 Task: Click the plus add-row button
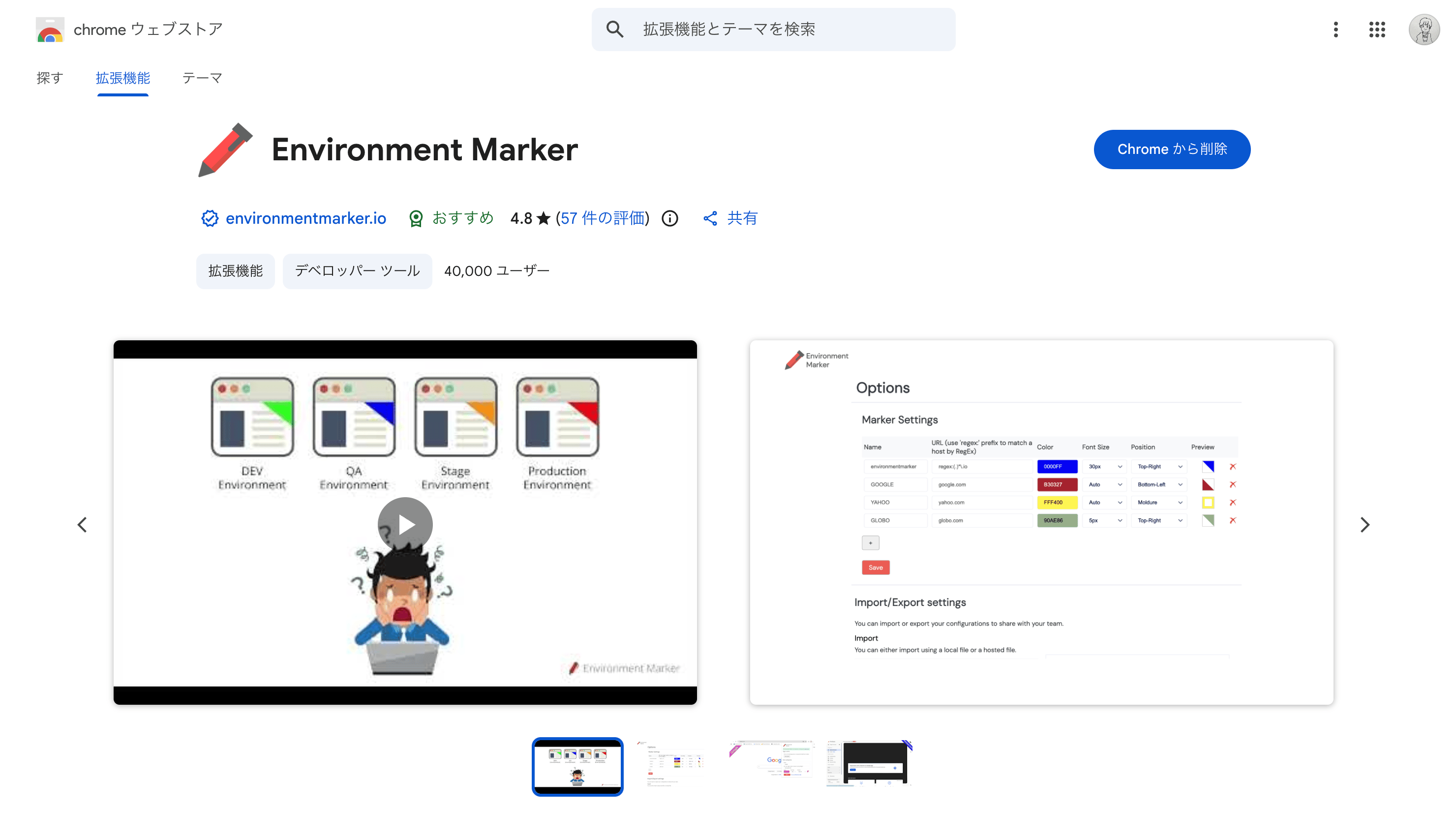[x=870, y=543]
